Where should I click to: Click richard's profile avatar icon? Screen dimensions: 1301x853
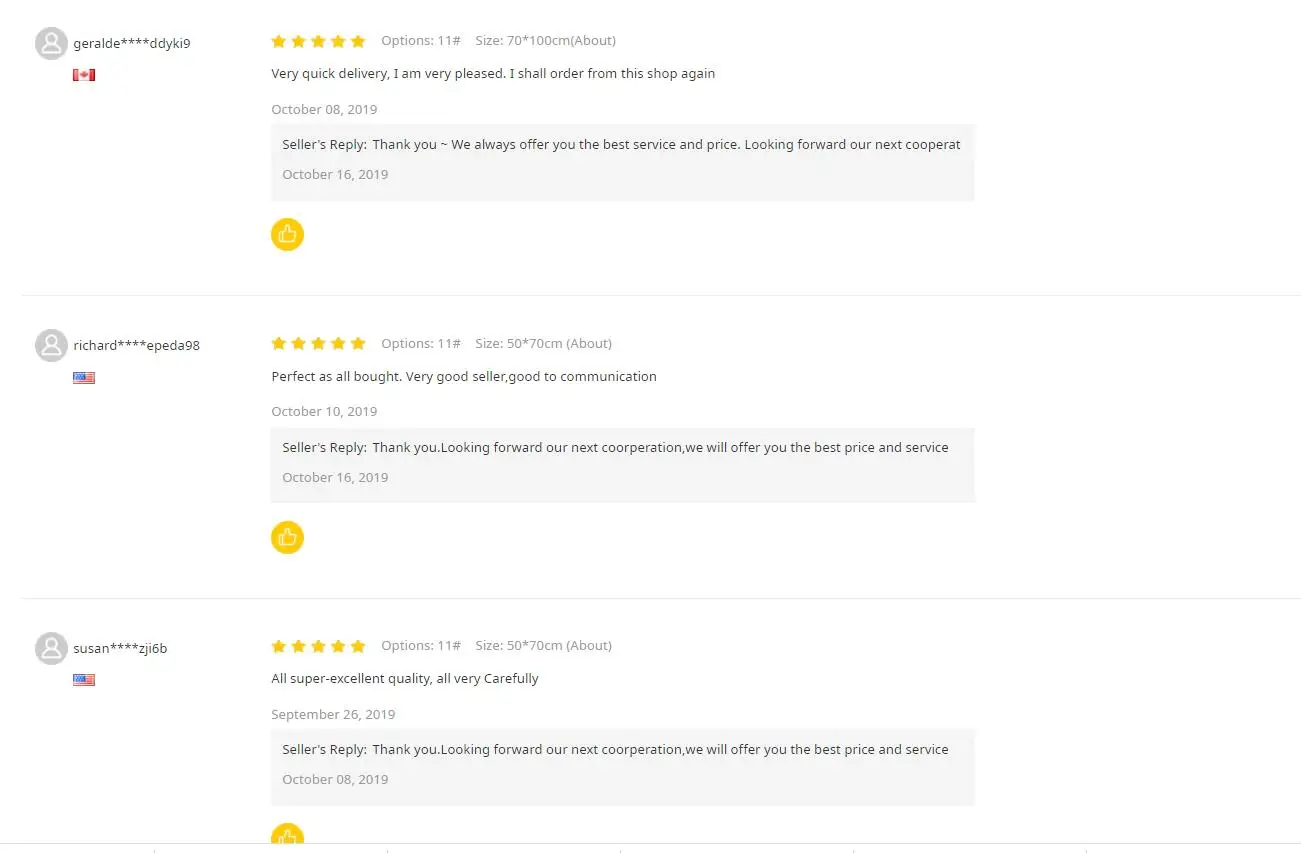pyautogui.click(x=51, y=345)
